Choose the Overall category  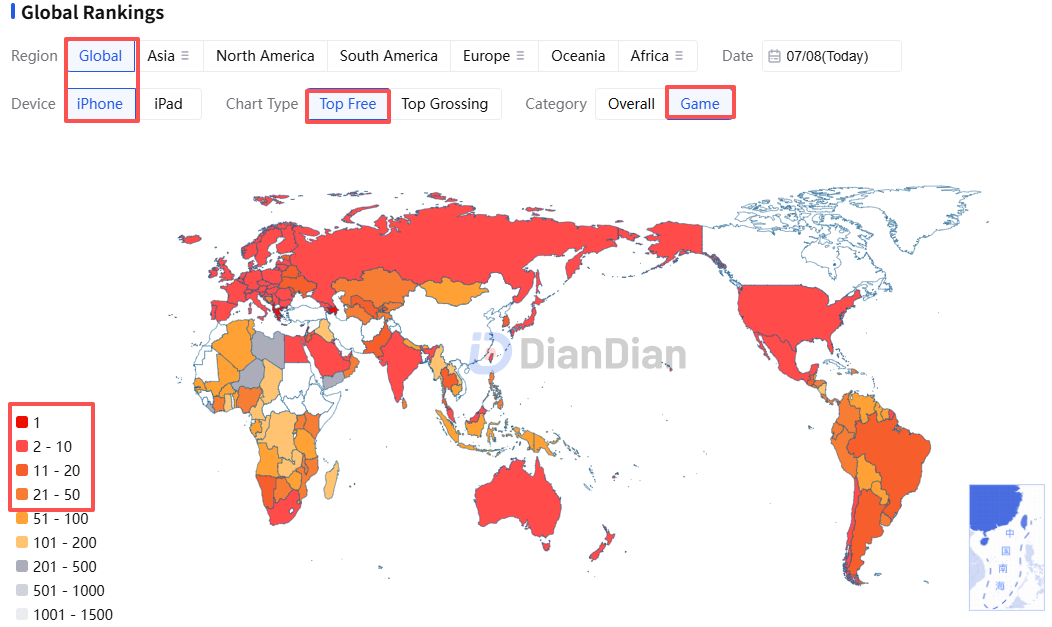(631, 104)
